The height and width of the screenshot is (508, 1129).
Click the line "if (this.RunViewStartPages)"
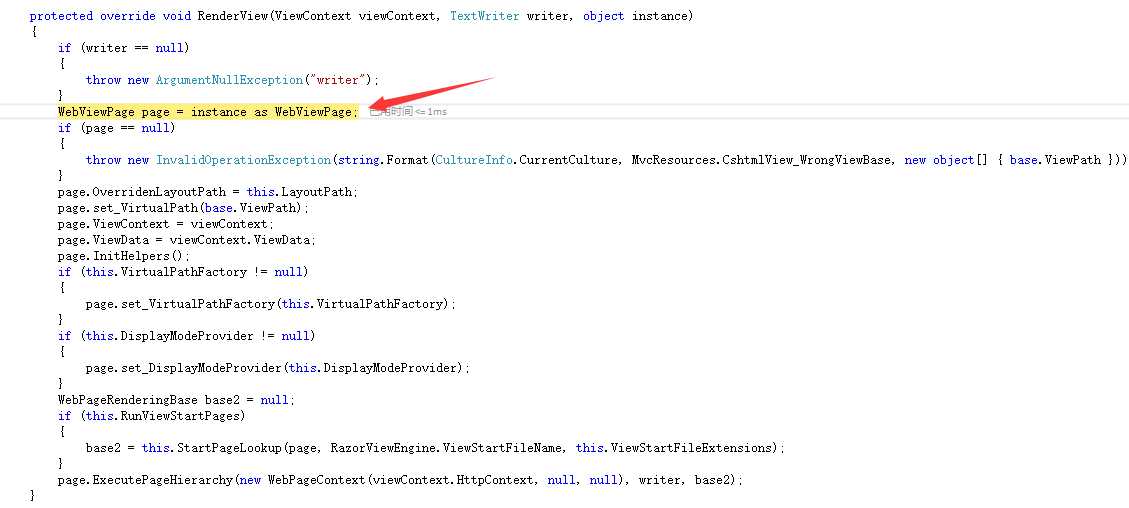click(x=152, y=416)
